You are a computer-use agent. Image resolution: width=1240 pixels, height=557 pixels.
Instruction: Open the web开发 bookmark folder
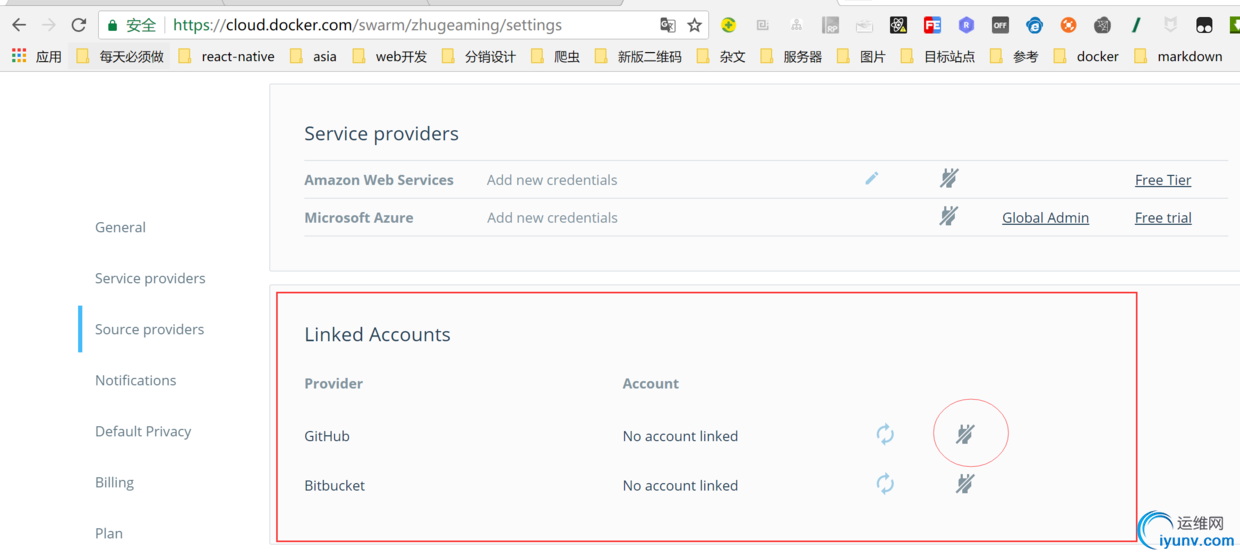pos(390,56)
